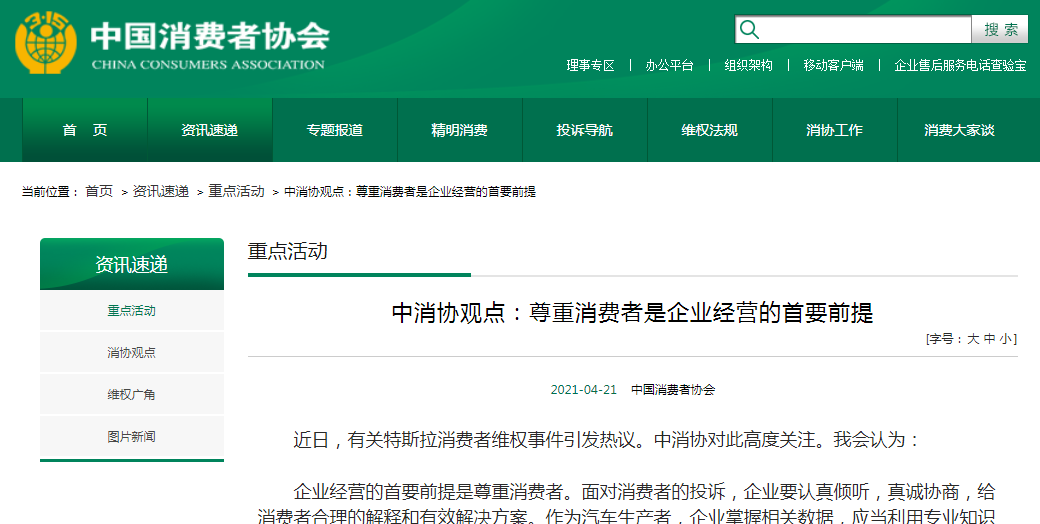1040x524 pixels.
Task: Select 重点活动 in the sidebar
Action: 132,310
